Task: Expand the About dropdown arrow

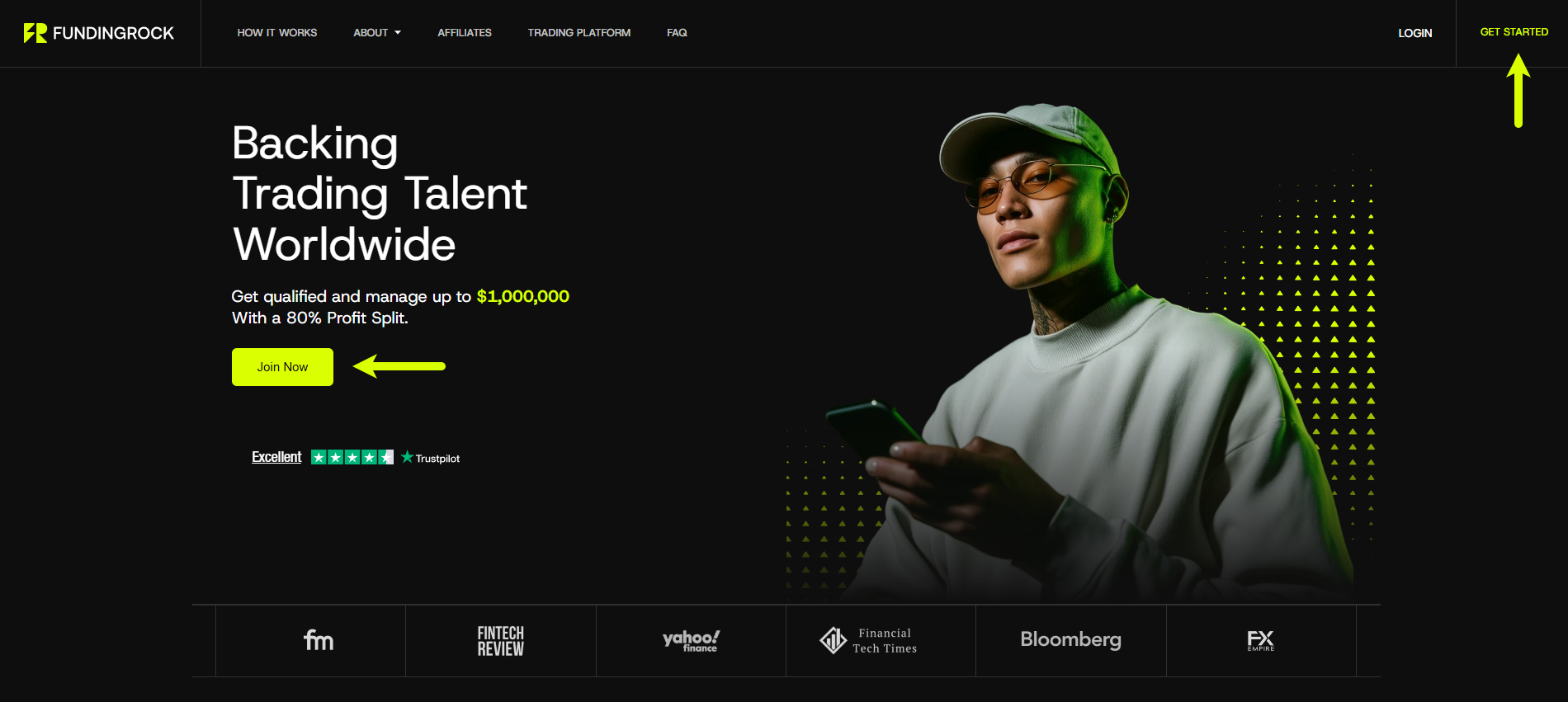Action: click(398, 33)
